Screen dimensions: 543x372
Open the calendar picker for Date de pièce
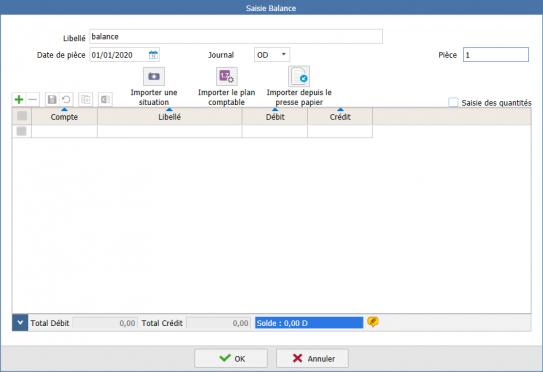tap(153, 55)
